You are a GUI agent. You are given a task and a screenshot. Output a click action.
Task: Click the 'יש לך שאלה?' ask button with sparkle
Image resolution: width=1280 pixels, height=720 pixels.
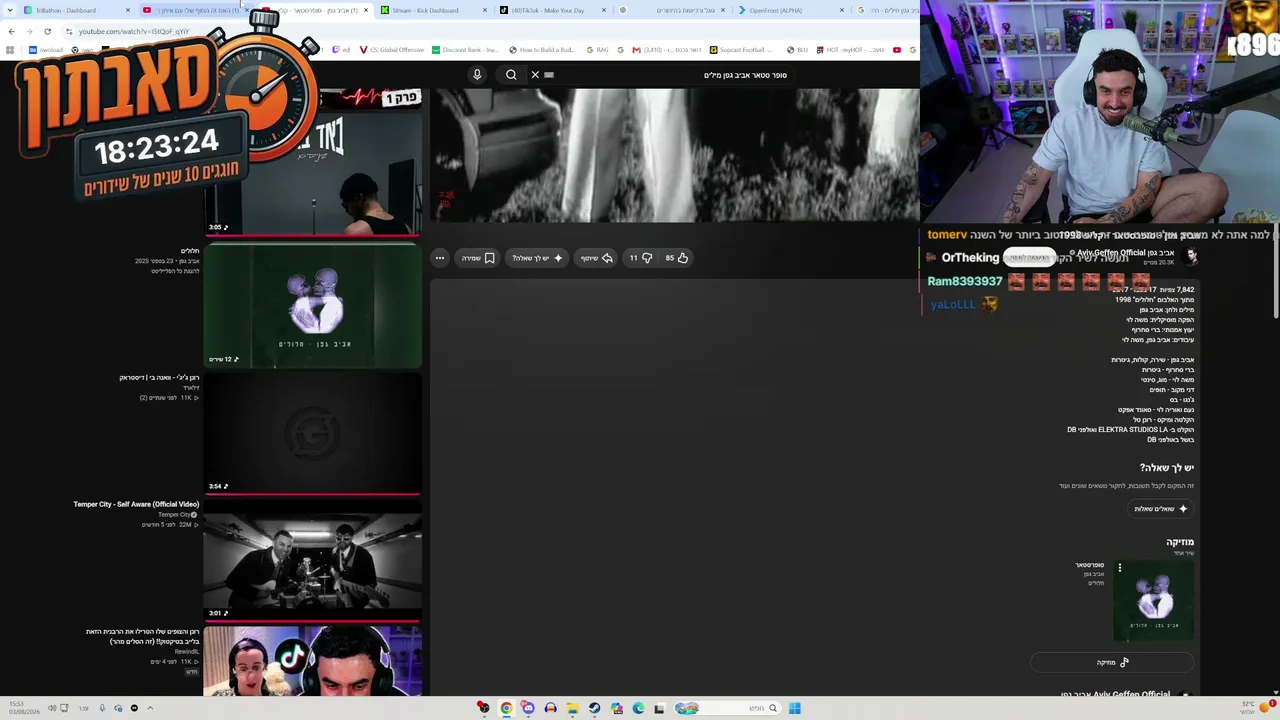537,258
